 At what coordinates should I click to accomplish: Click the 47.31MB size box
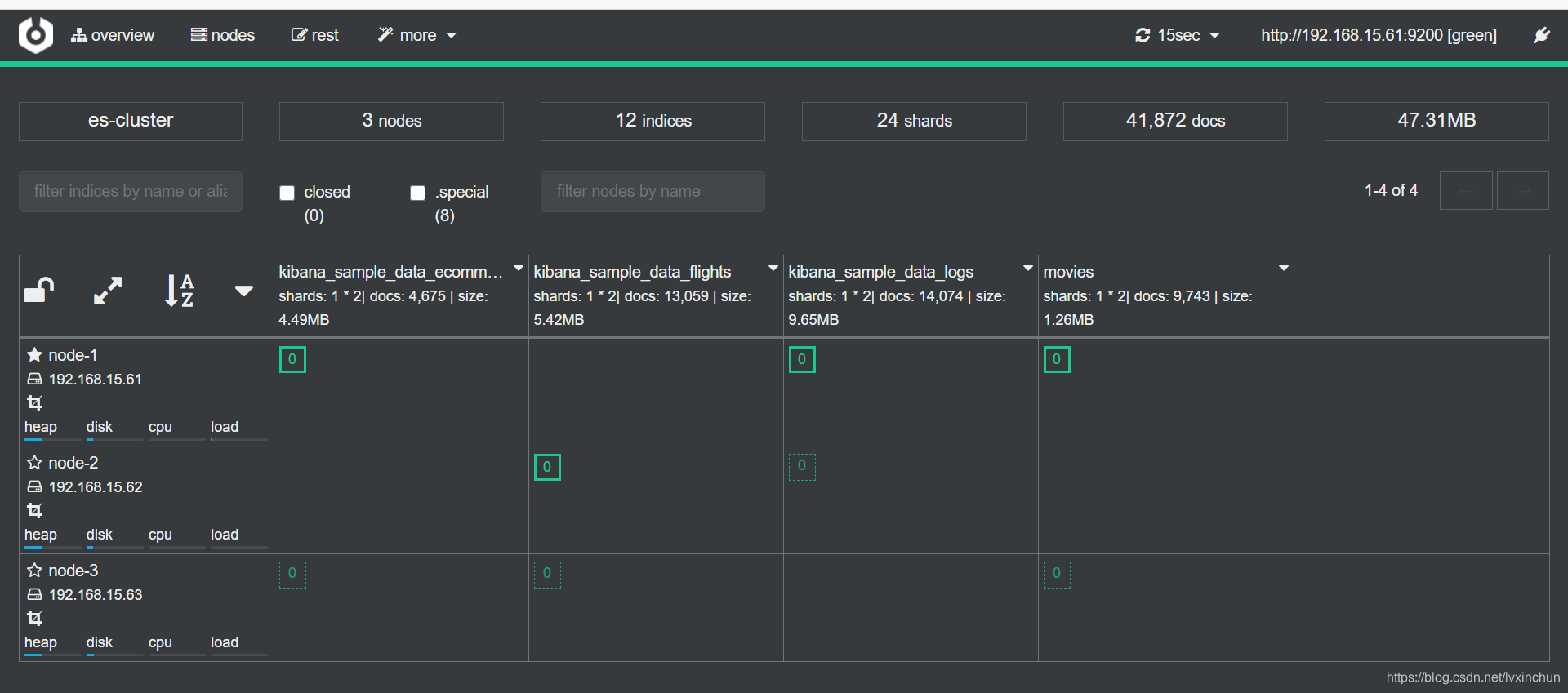click(x=1437, y=121)
